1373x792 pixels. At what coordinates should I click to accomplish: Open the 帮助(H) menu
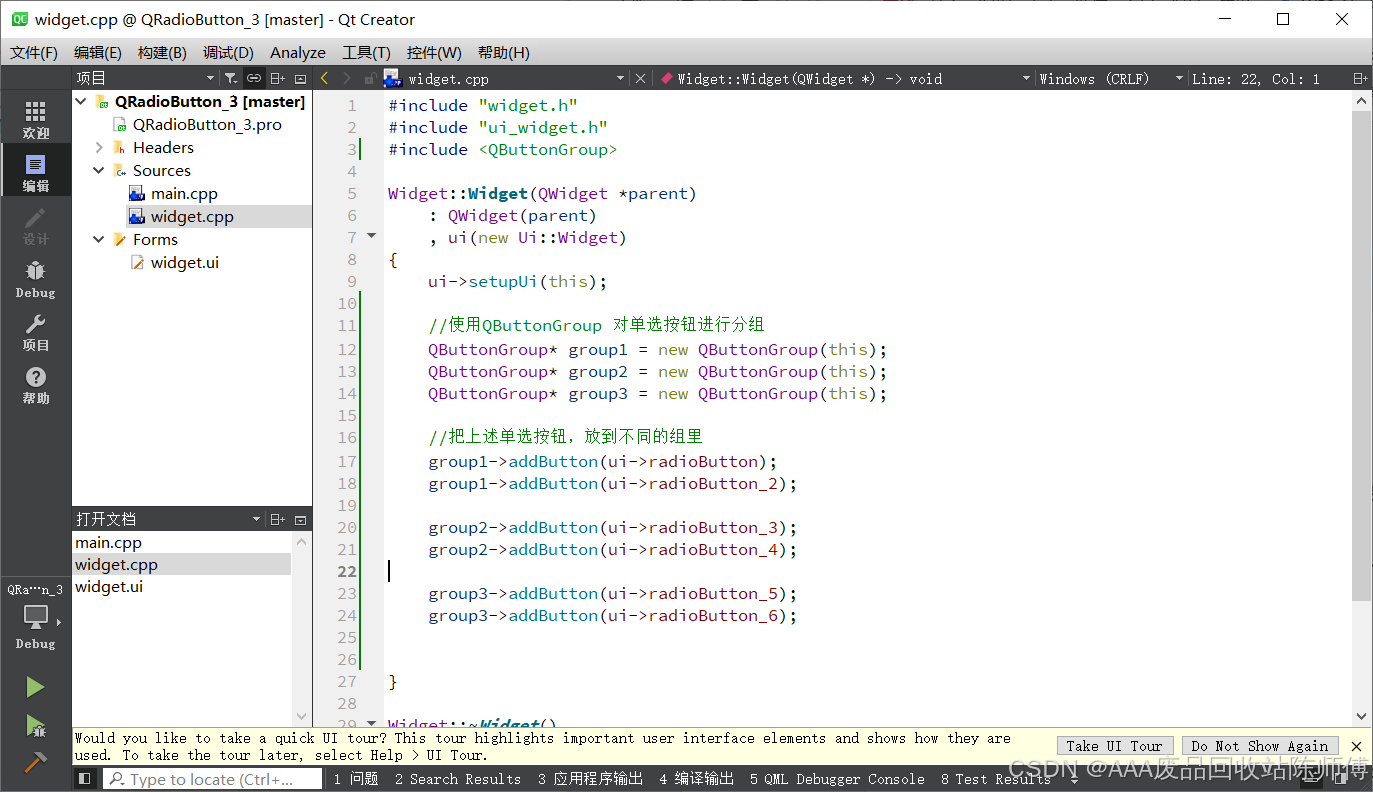tap(504, 52)
